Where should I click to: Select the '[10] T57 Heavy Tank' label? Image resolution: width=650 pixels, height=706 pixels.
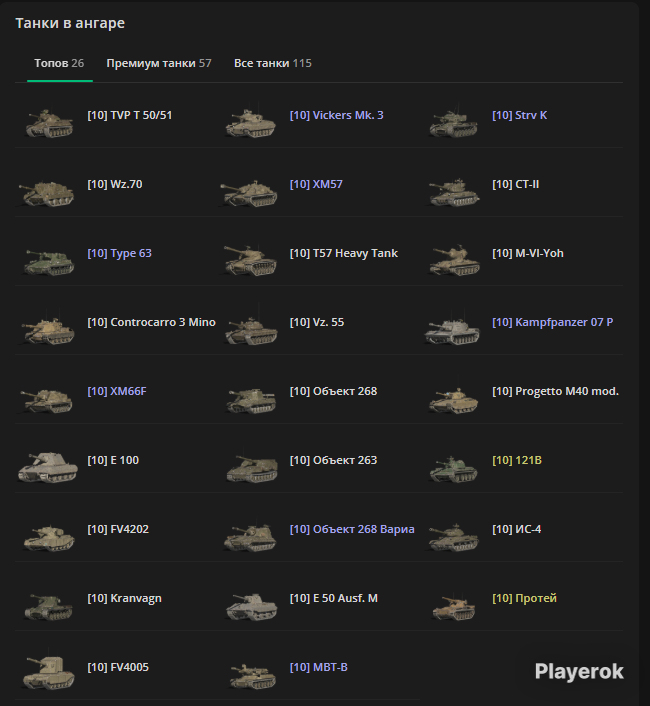[343, 253]
